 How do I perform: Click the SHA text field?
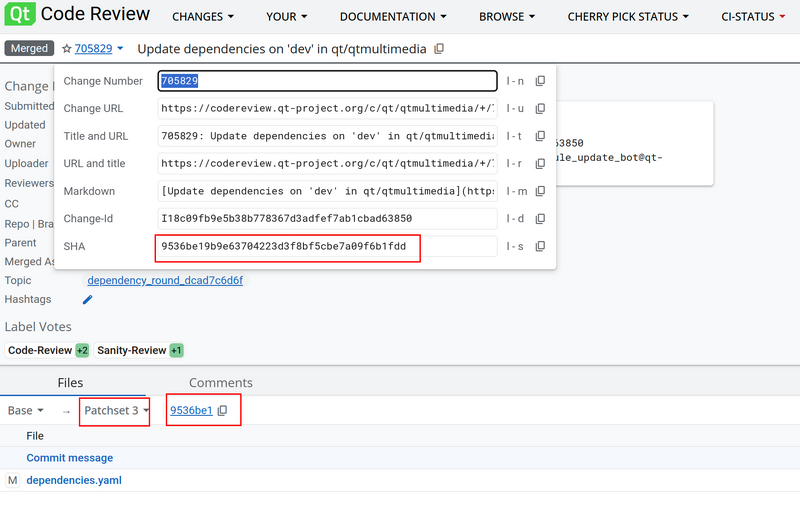(326, 246)
